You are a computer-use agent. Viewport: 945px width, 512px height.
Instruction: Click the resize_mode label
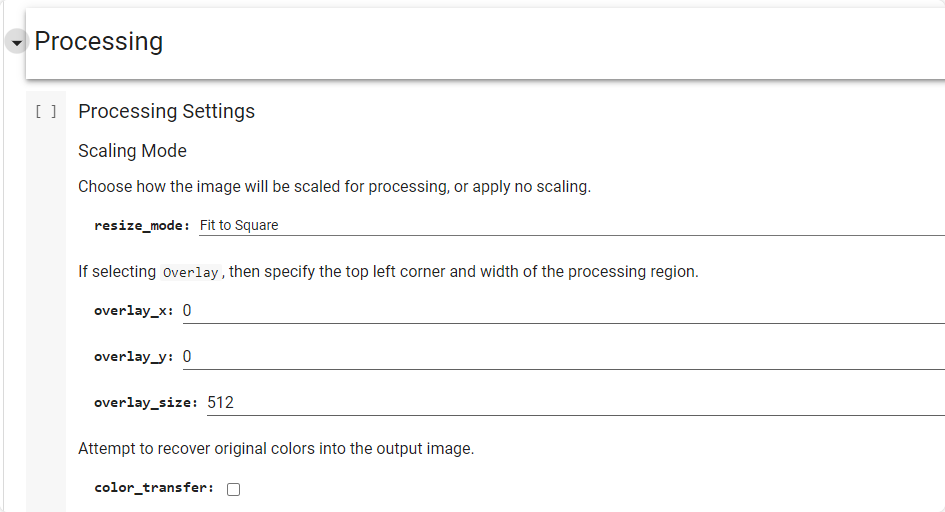141,226
